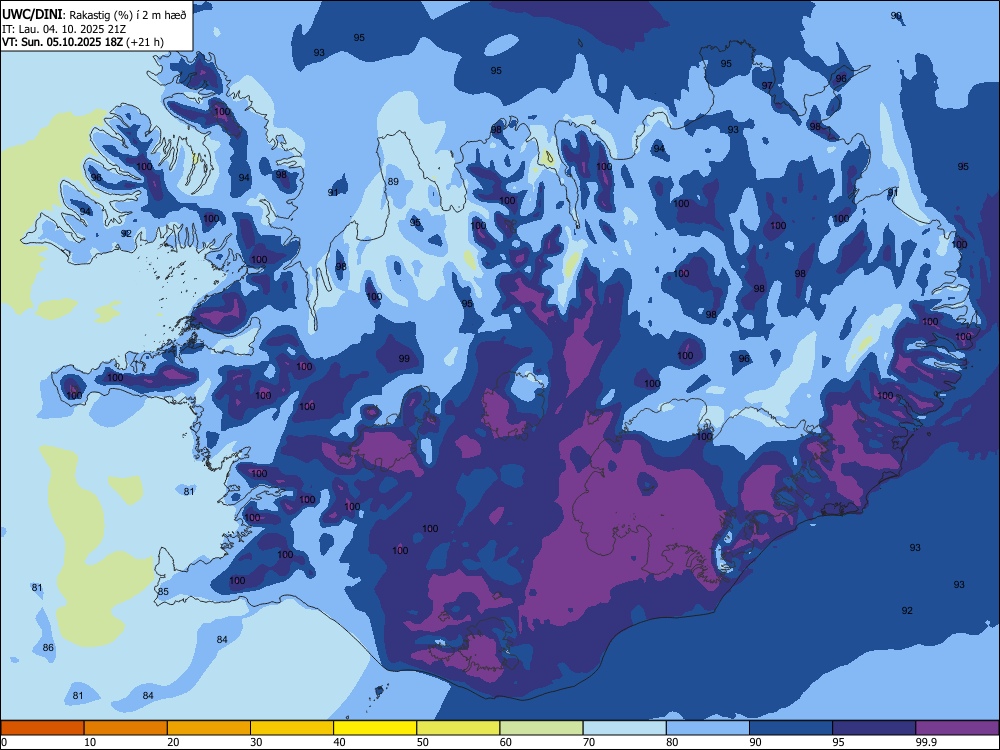This screenshot has height=750, width=1000.
Task: Click the 95–99.9% navy legend swatch
Action: pos(874,728)
